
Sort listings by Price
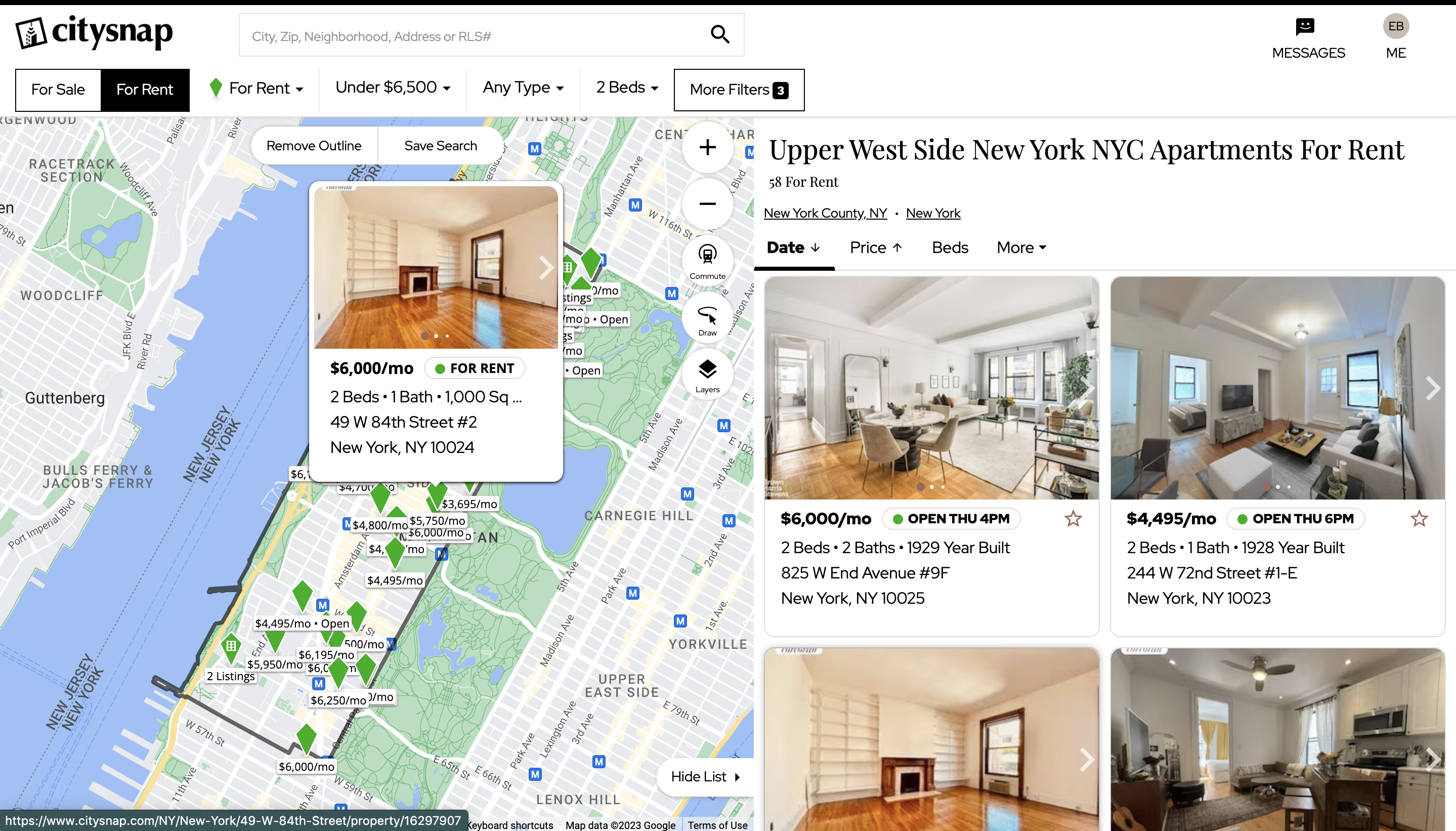click(876, 247)
